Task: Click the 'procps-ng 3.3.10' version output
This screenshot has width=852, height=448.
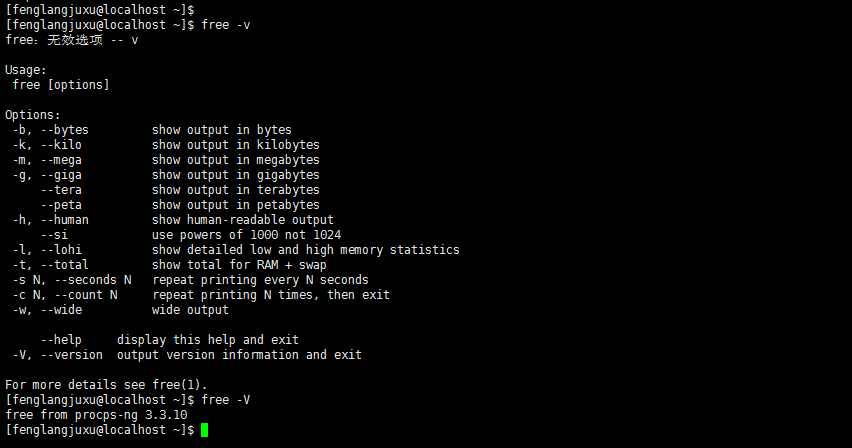Action: coord(131,415)
